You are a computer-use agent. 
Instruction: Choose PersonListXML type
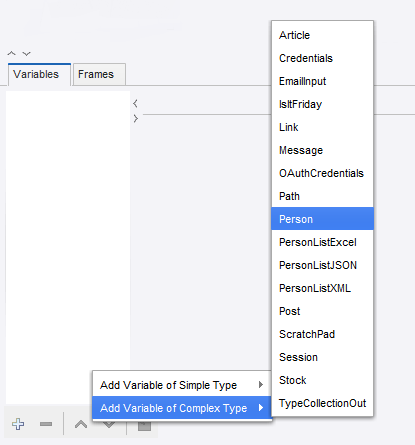[322, 288]
